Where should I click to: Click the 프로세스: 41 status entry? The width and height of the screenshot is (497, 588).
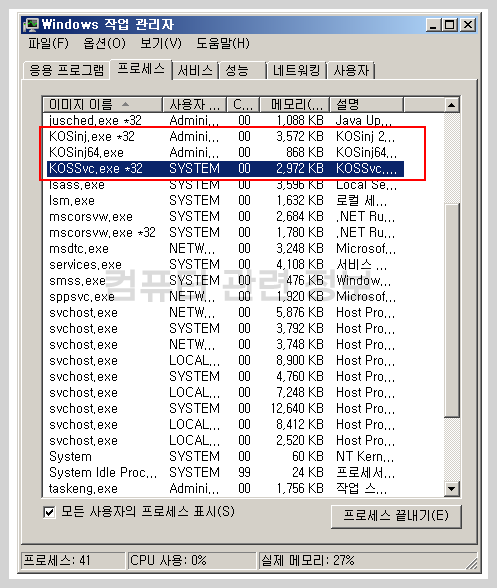(73, 561)
